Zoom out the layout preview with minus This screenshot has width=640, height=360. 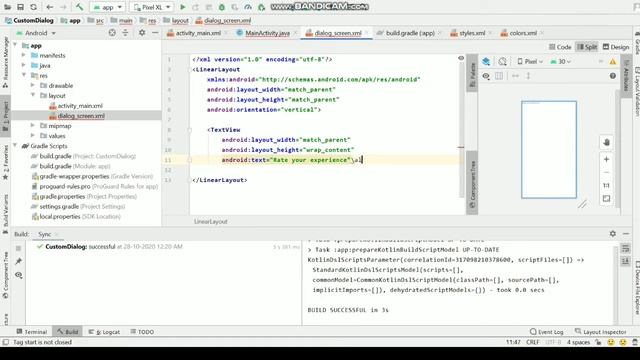tap(607, 172)
